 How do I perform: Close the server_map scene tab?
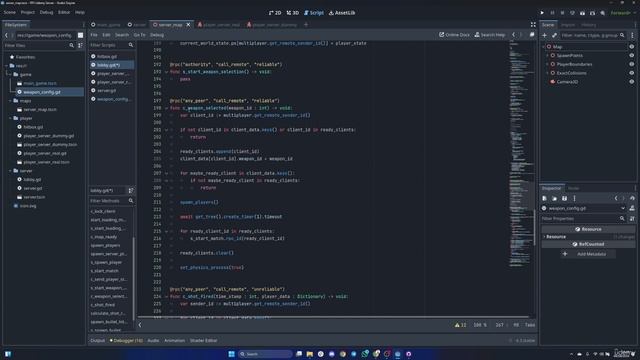coord(188,25)
